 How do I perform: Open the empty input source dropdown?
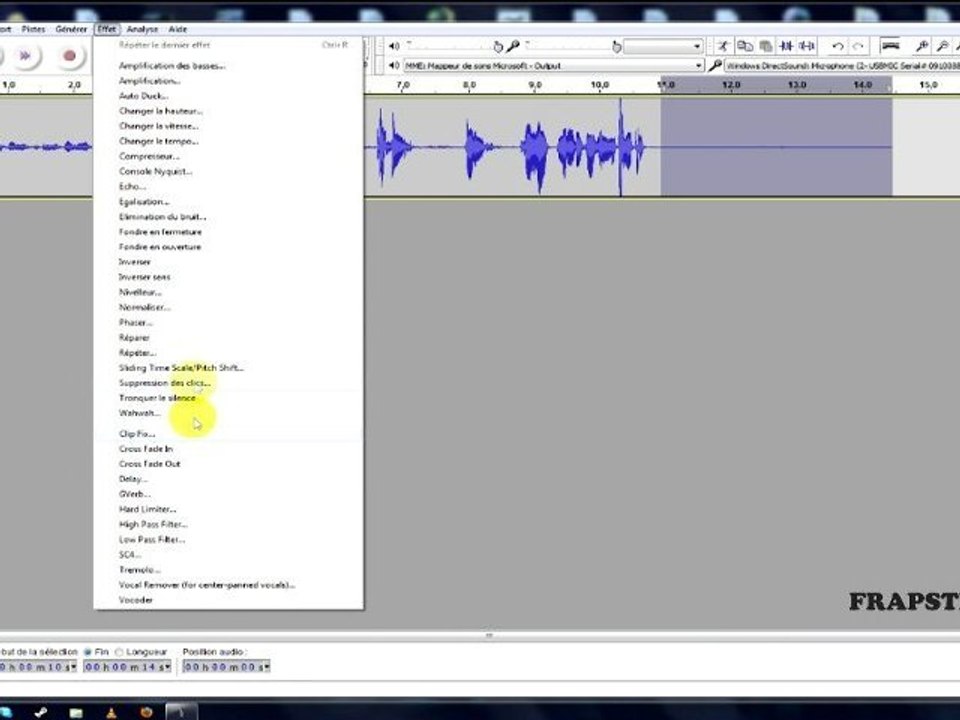click(663, 47)
